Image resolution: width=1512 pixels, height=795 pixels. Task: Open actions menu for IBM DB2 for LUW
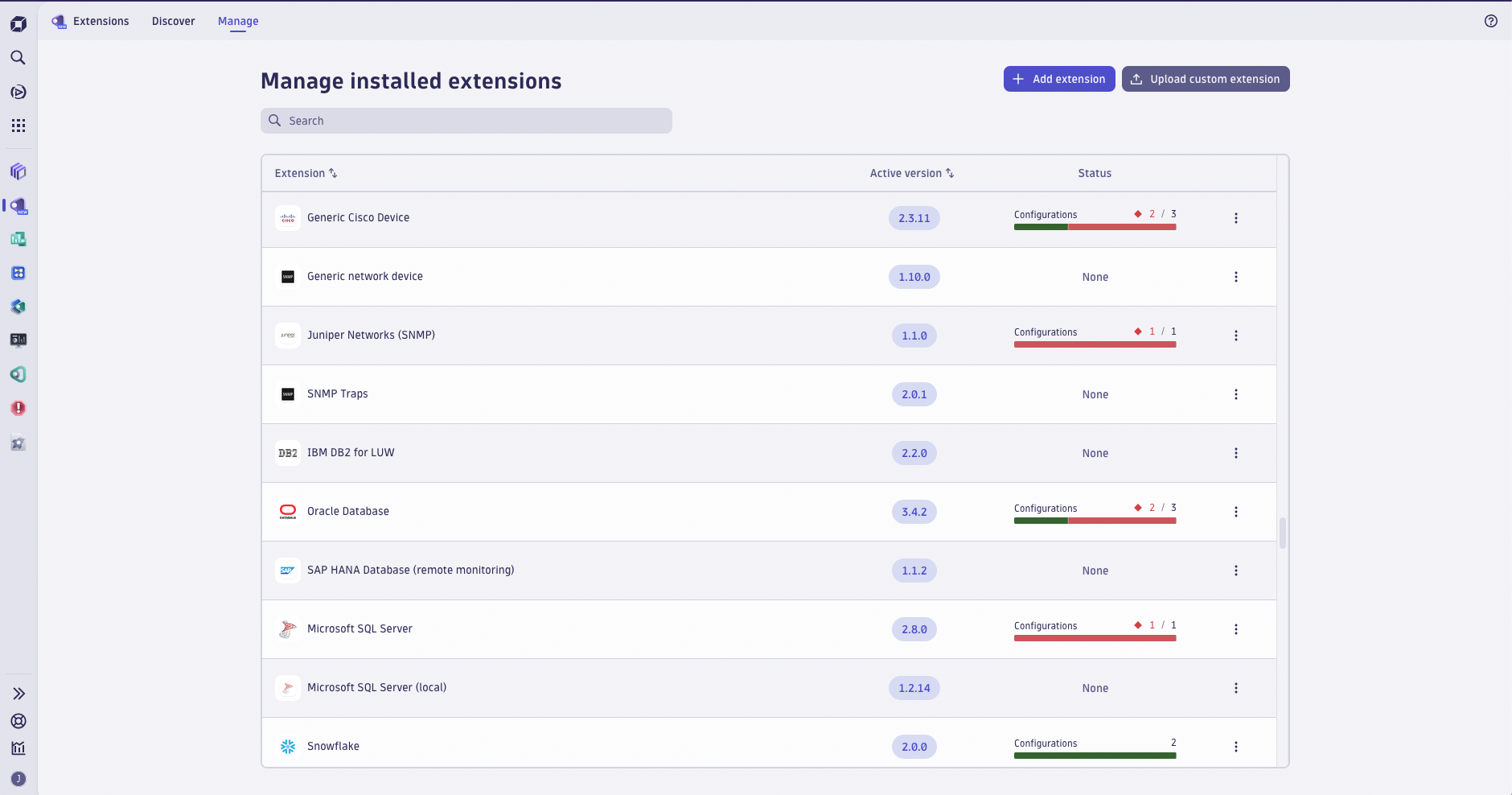[x=1236, y=453]
